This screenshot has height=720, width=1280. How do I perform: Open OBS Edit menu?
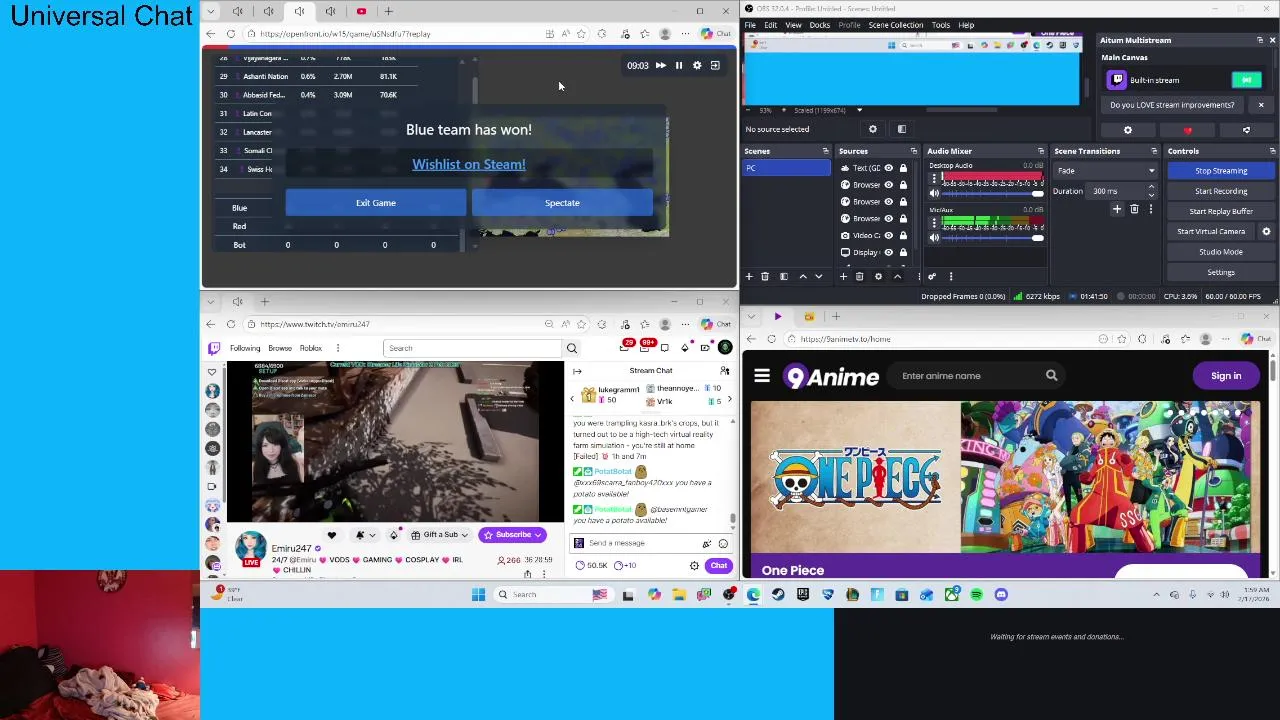point(771,25)
